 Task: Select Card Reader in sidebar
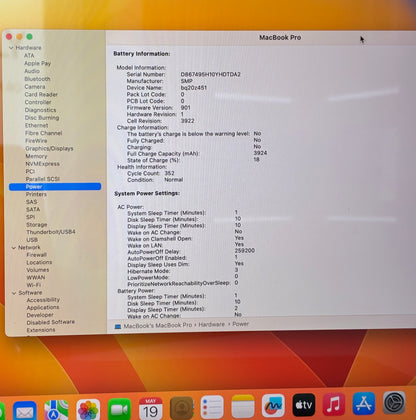click(41, 94)
